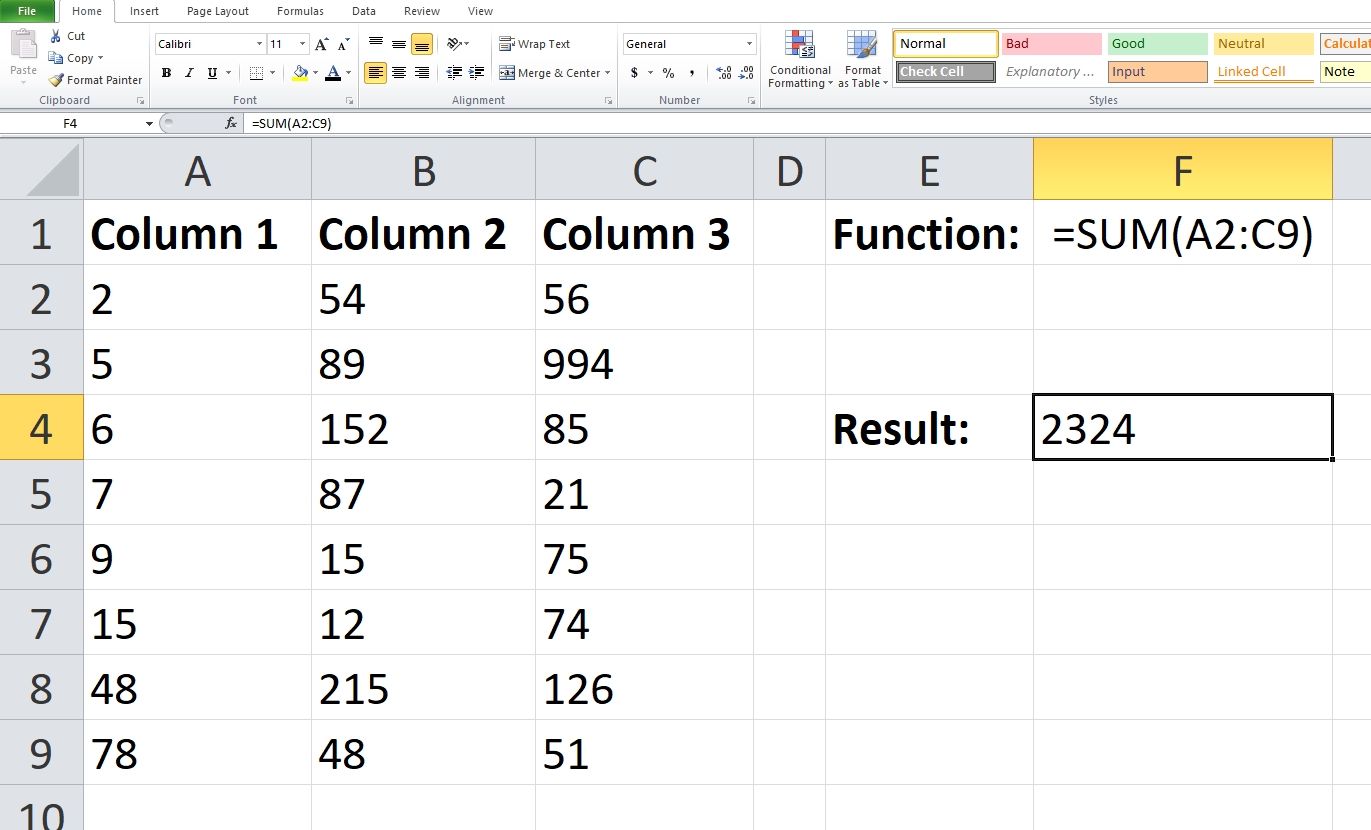Open font name Calibri dropdown
The height and width of the screenshot is (830, 1371).
pos(260,44)
